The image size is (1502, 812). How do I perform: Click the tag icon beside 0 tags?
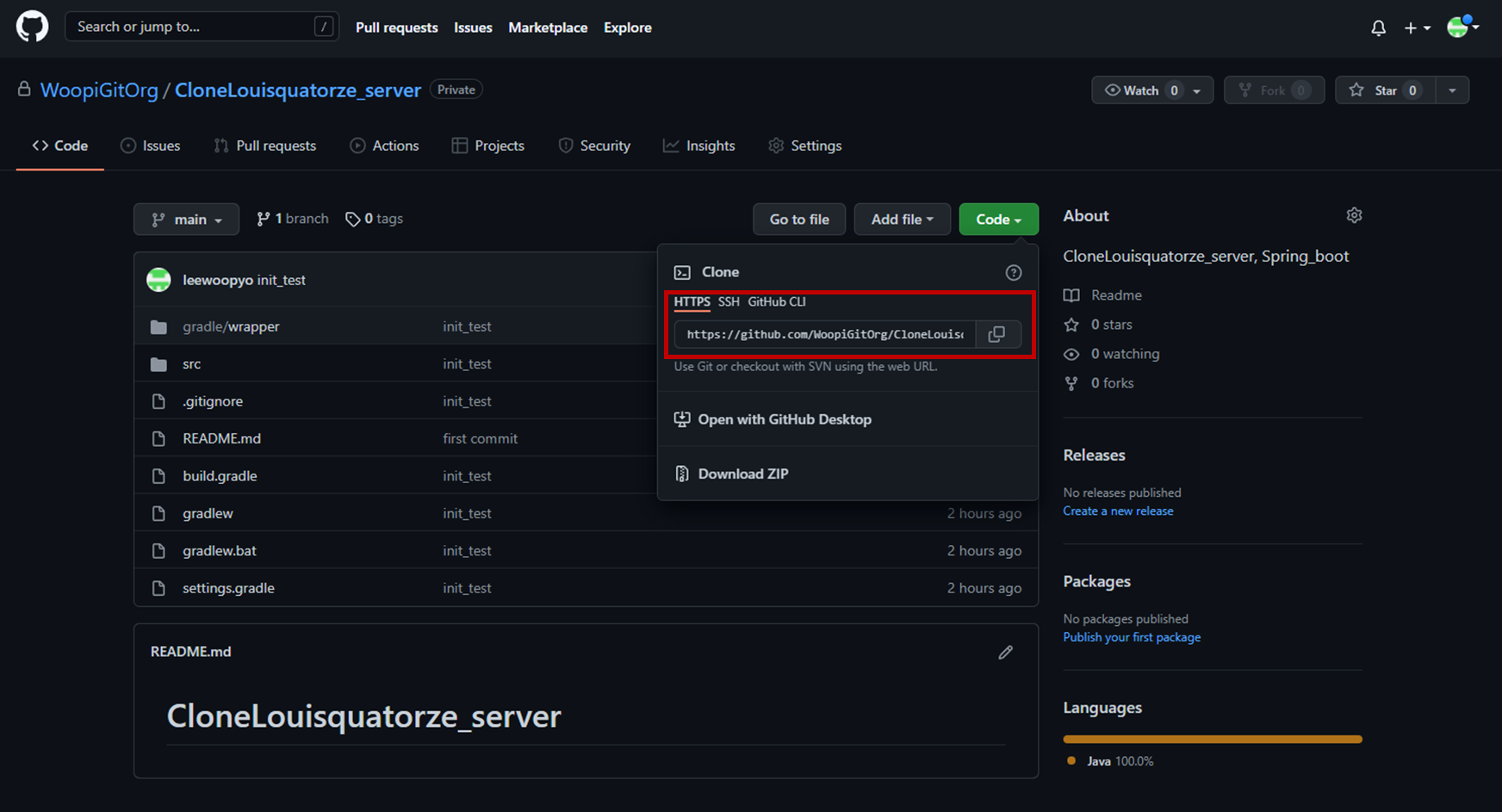[x=352, y=220]
